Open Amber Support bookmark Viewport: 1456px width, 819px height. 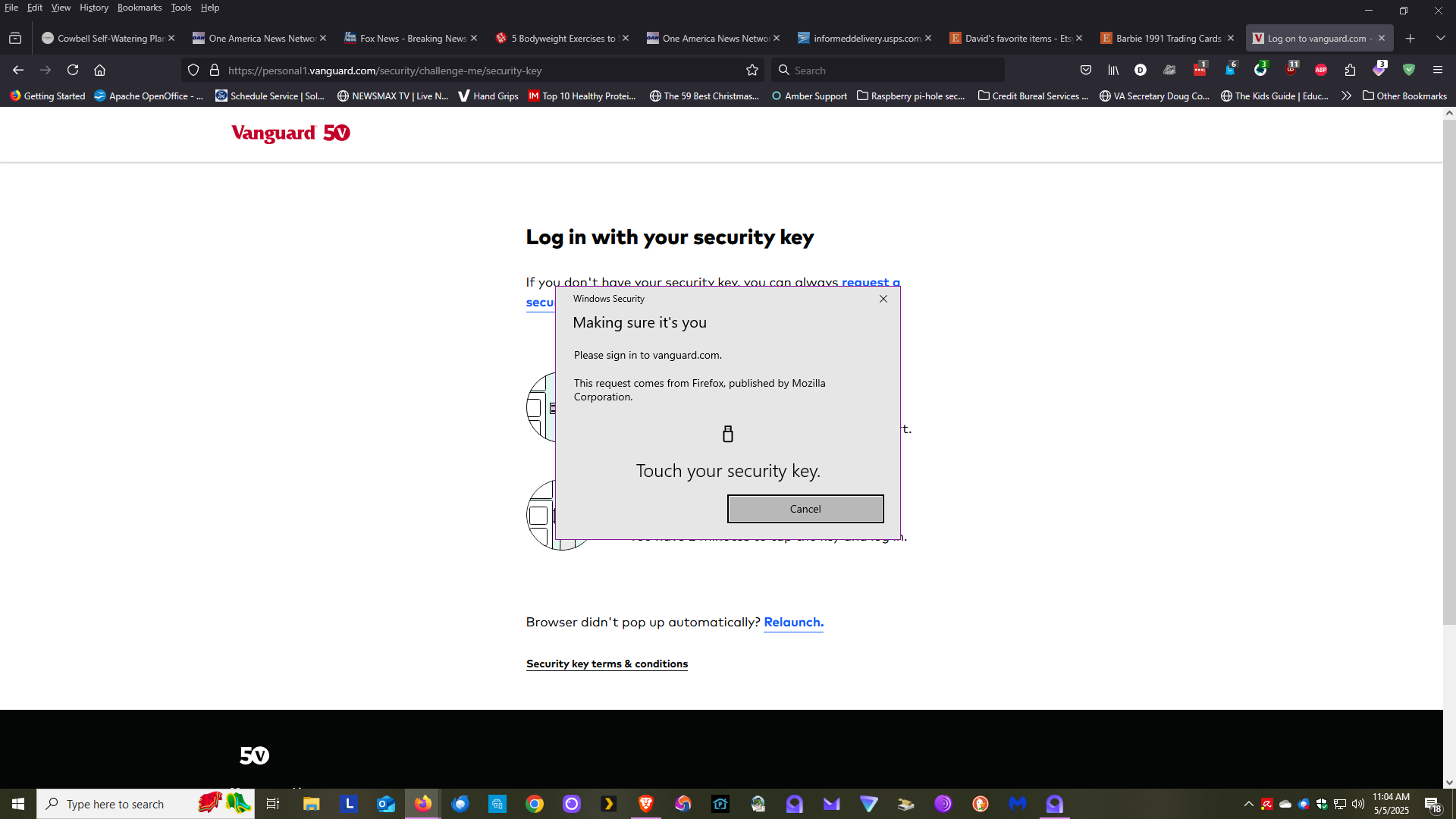[809, 96]
